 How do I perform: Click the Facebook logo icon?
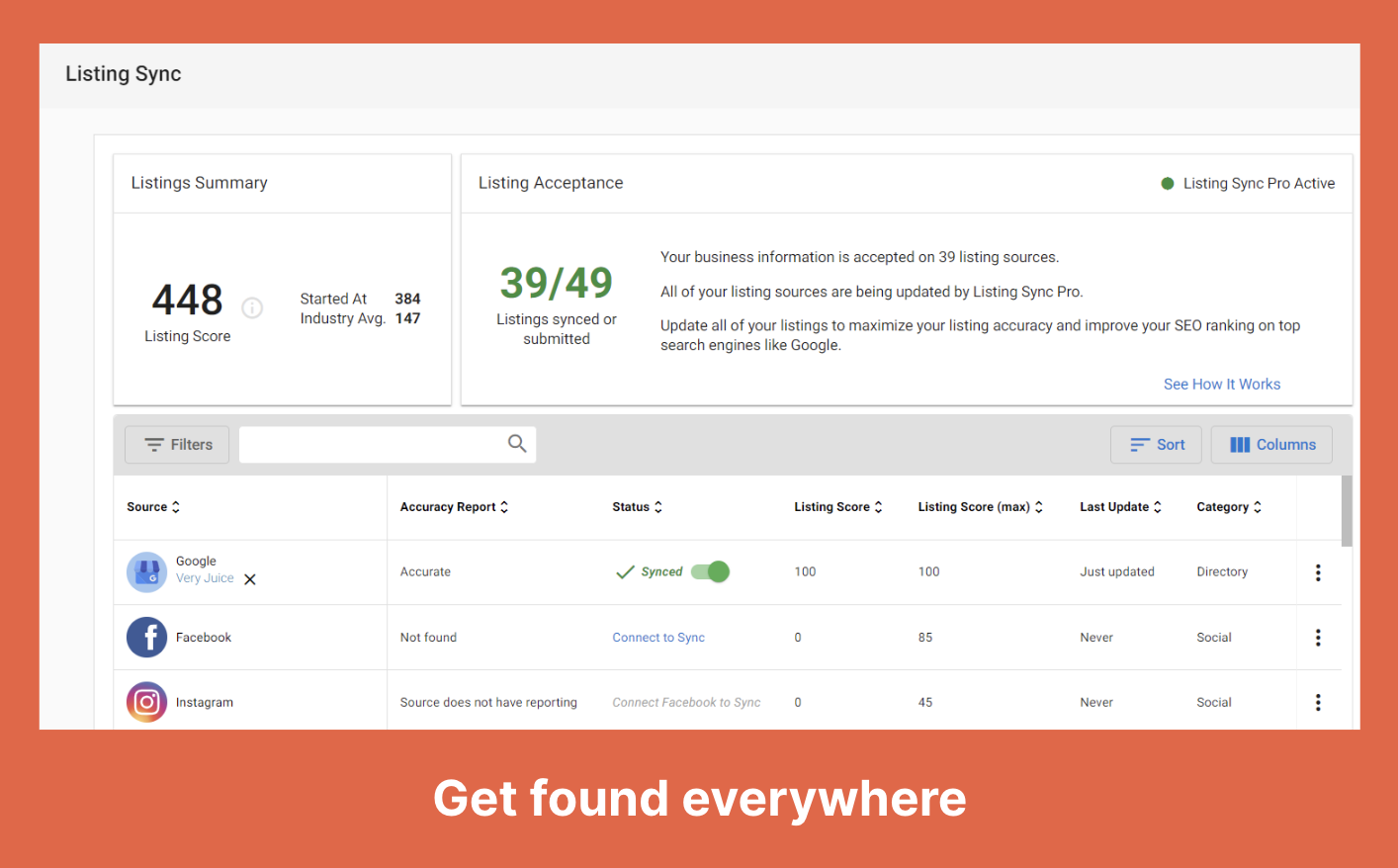146,638
